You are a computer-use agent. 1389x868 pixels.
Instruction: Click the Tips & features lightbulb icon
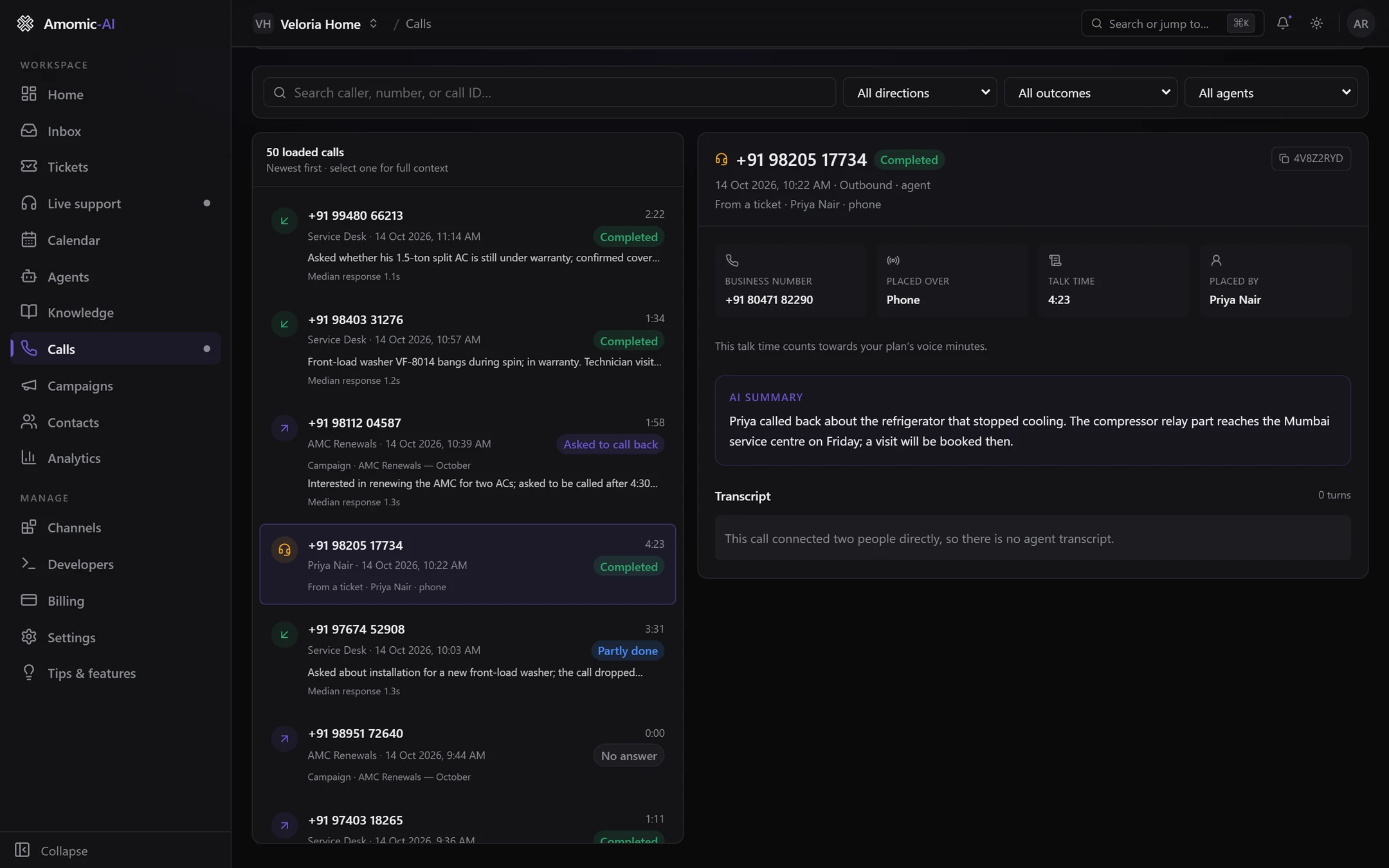pos(28,673)
